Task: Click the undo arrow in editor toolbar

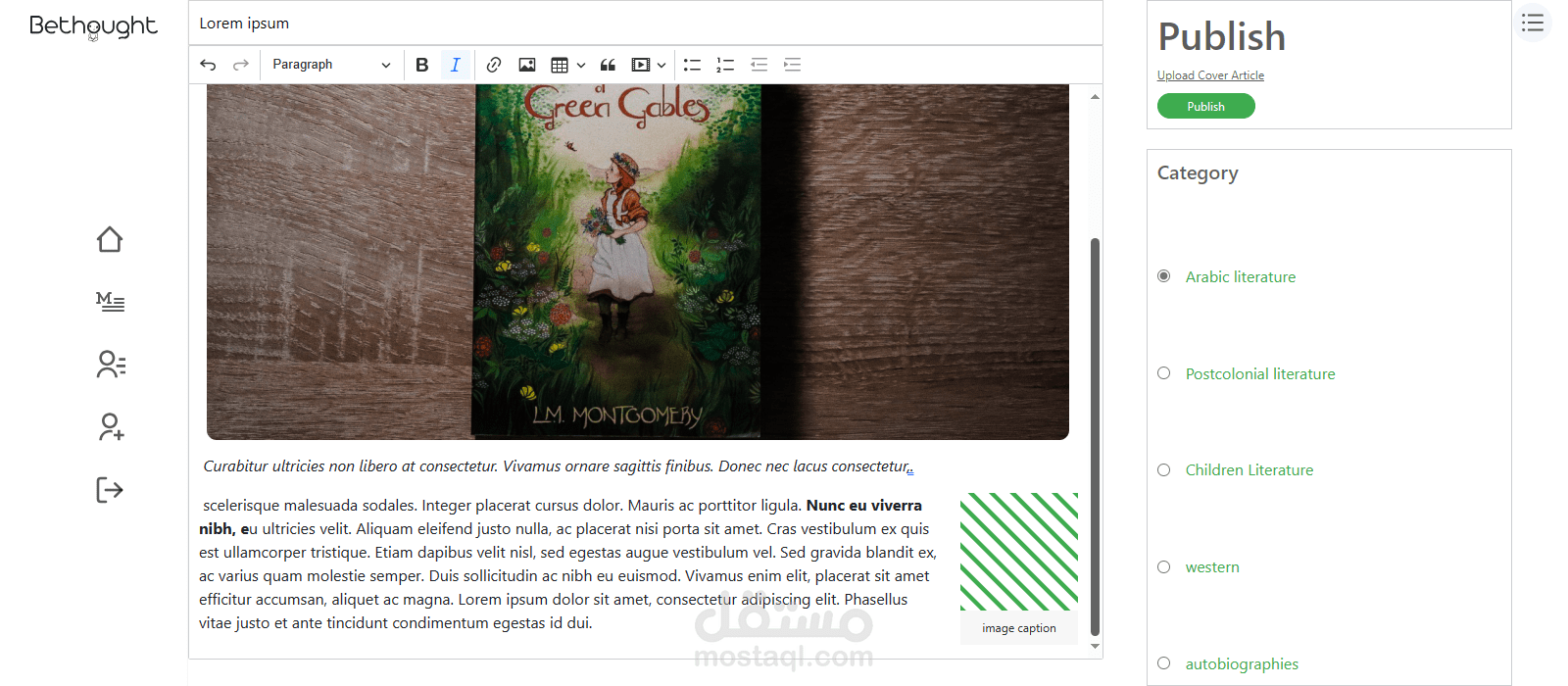Action: pos(208,65)
